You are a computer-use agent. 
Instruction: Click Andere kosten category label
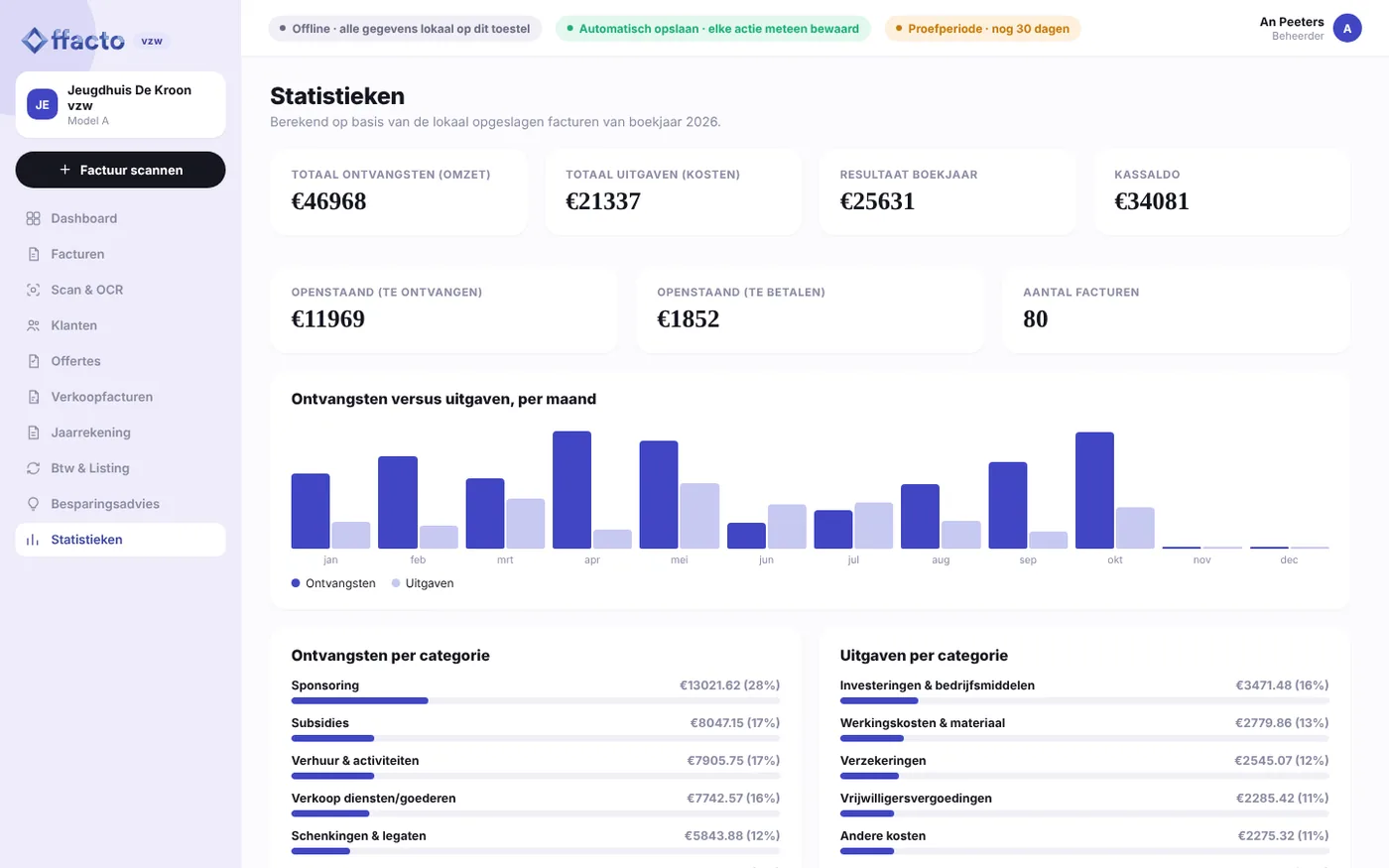coord(883,836)
